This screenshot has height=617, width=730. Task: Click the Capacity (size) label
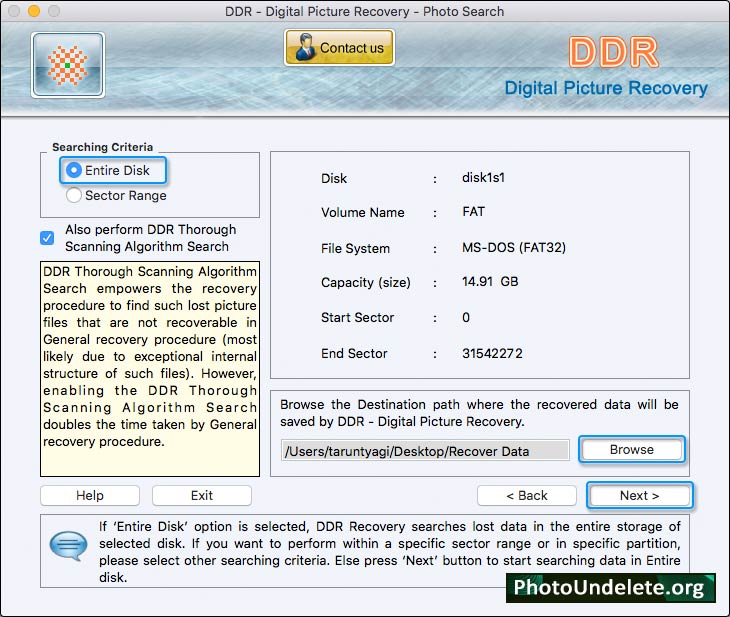[366, 283]
